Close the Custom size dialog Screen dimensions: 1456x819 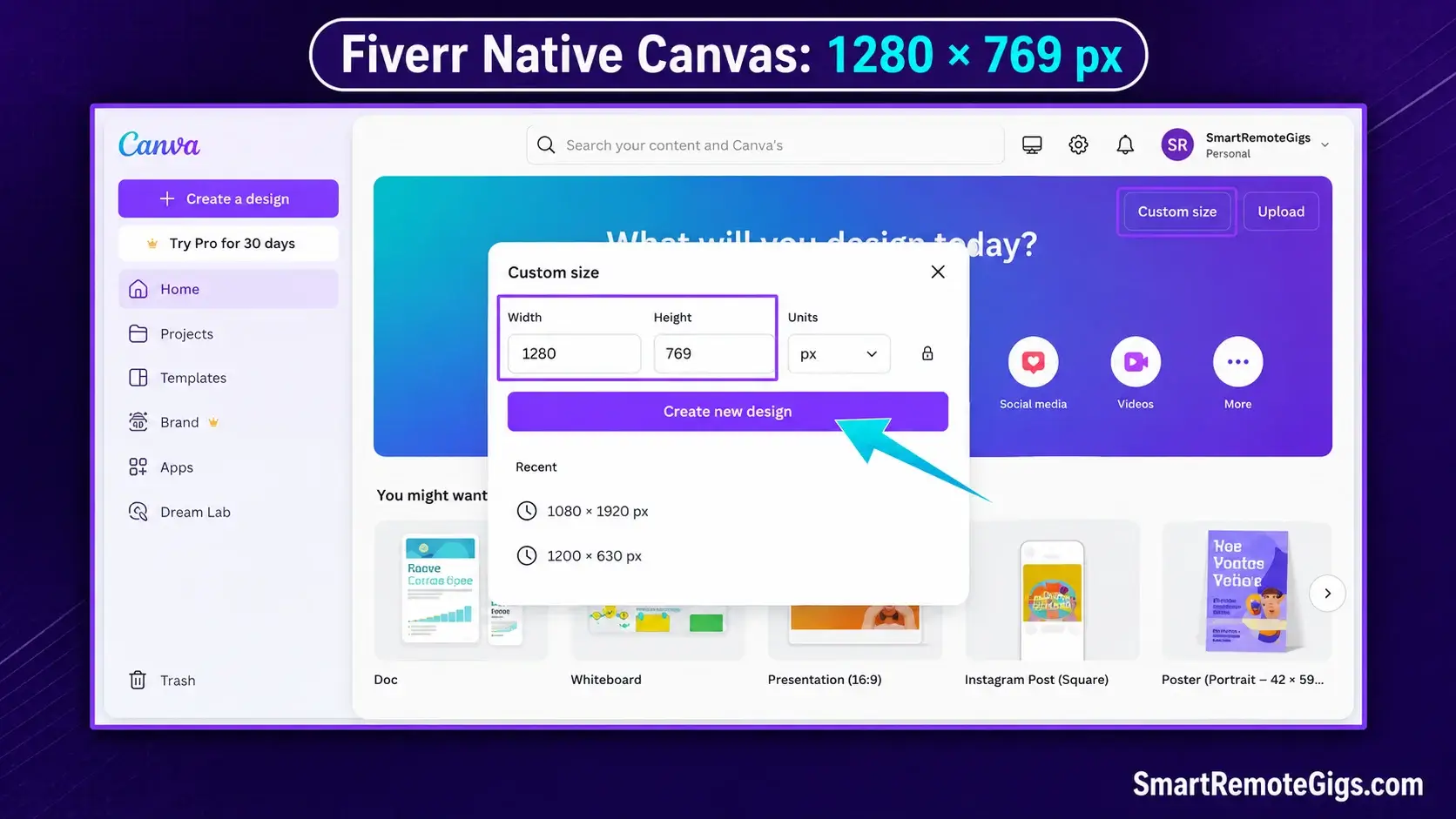pos(938,272)
